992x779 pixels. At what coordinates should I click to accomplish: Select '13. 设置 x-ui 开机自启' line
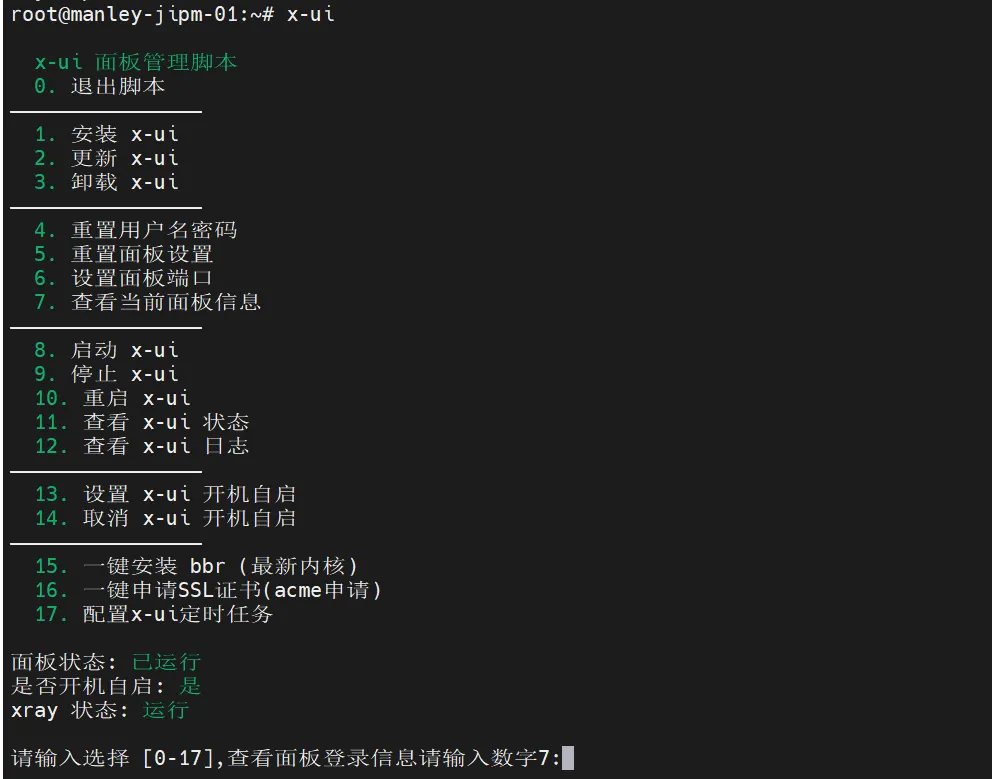[x=165, y=494]
